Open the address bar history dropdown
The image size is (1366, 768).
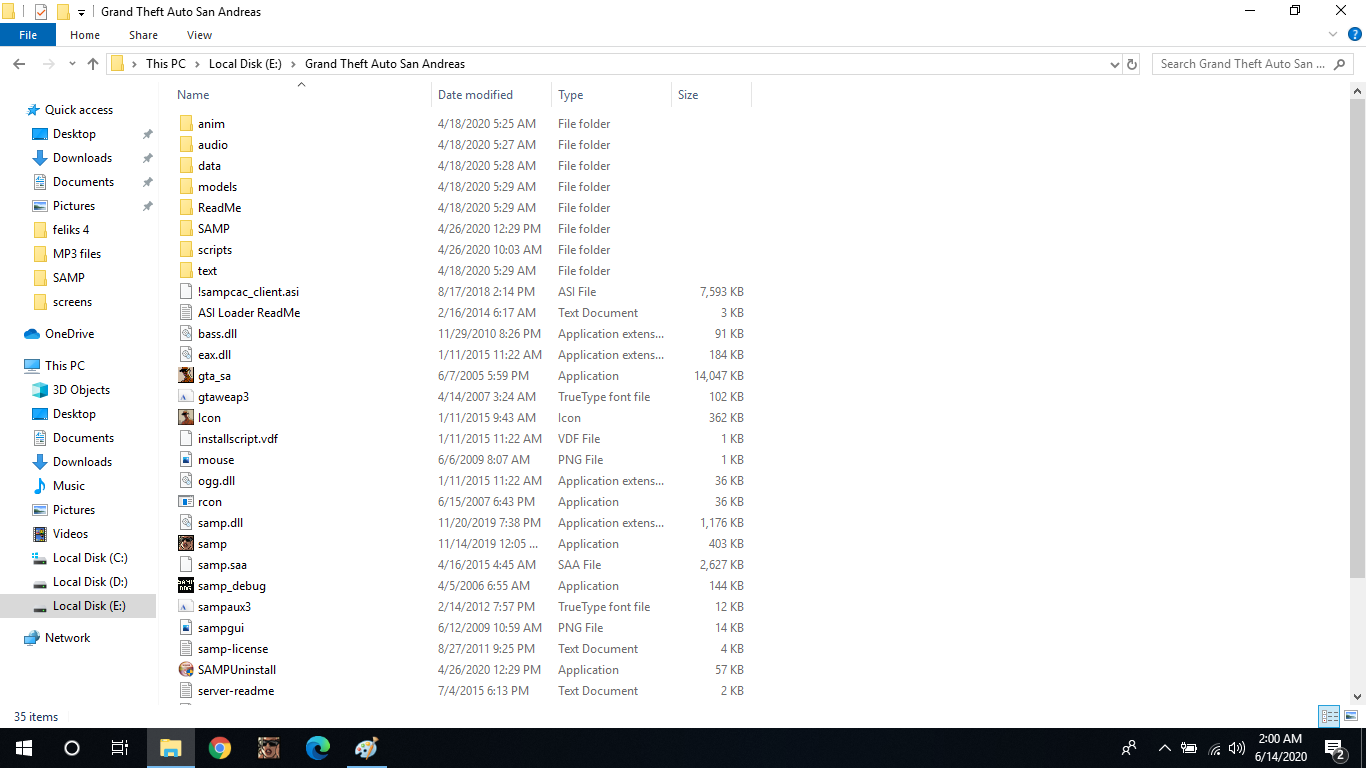[x=1115, y=64]
